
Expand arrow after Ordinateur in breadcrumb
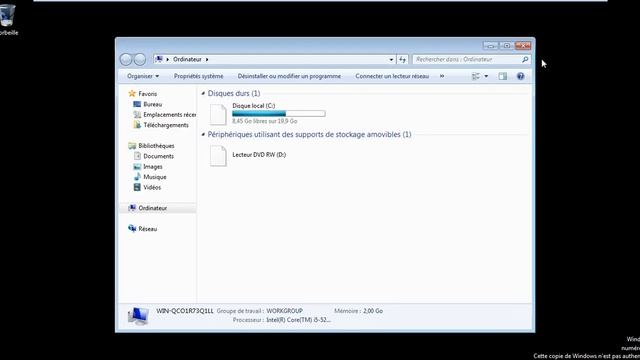click(207, 60)
